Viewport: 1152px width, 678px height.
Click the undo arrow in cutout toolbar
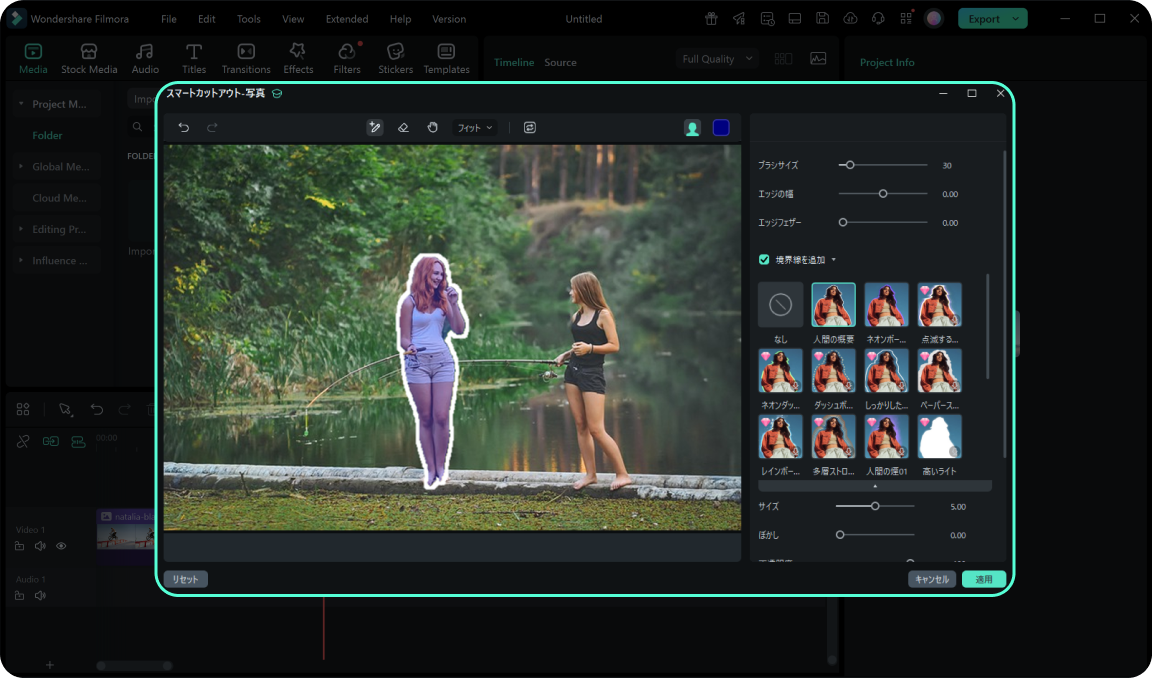pyautogui.click(x=183, y=128)
